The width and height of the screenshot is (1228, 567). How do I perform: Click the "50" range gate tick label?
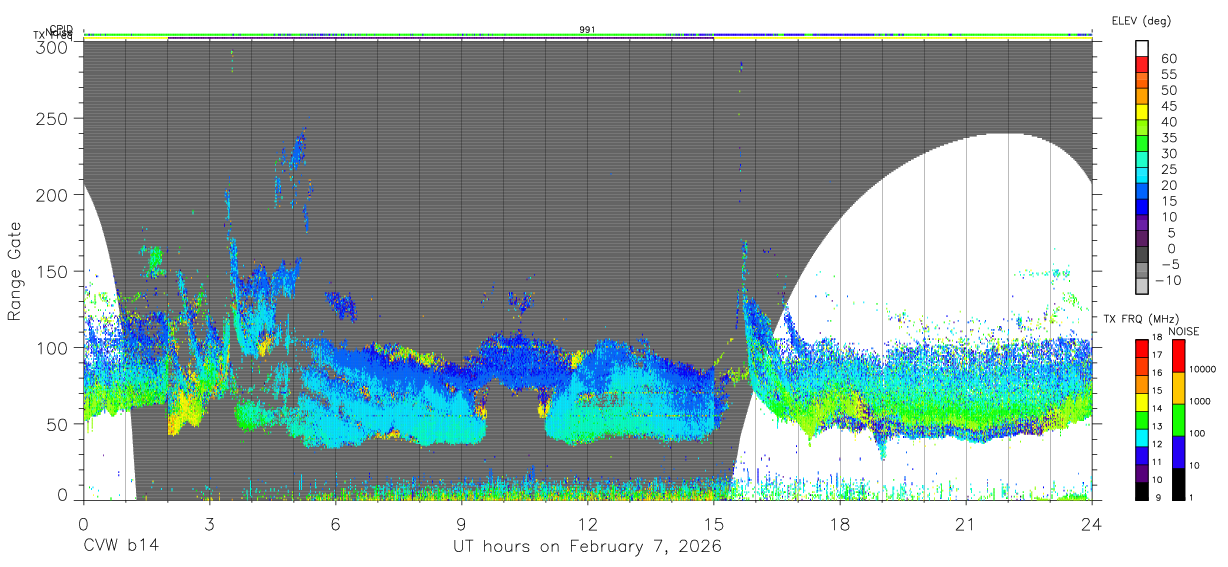[x=59, y=423]
